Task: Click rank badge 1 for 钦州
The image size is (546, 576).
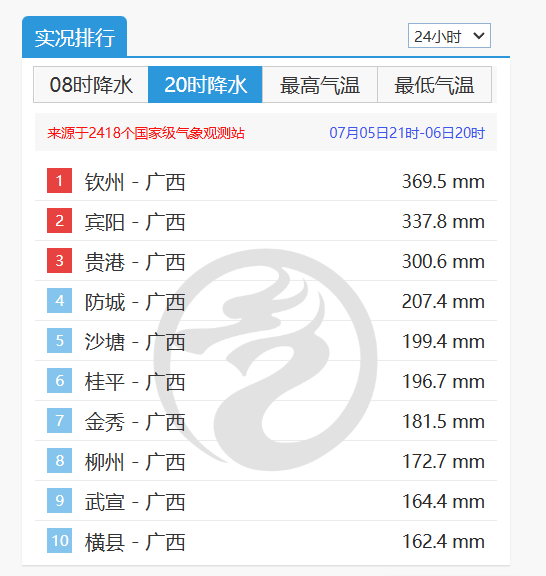Action: pyautogui.click(x=60, y=180)
